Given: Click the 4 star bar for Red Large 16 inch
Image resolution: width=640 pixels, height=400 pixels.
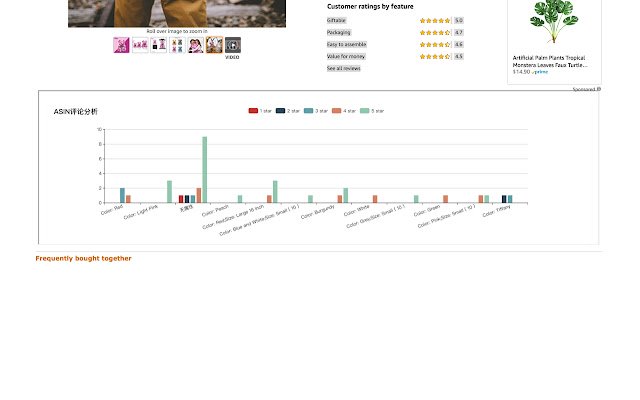Looking at the screenshot, I should (x=269, y=199).
